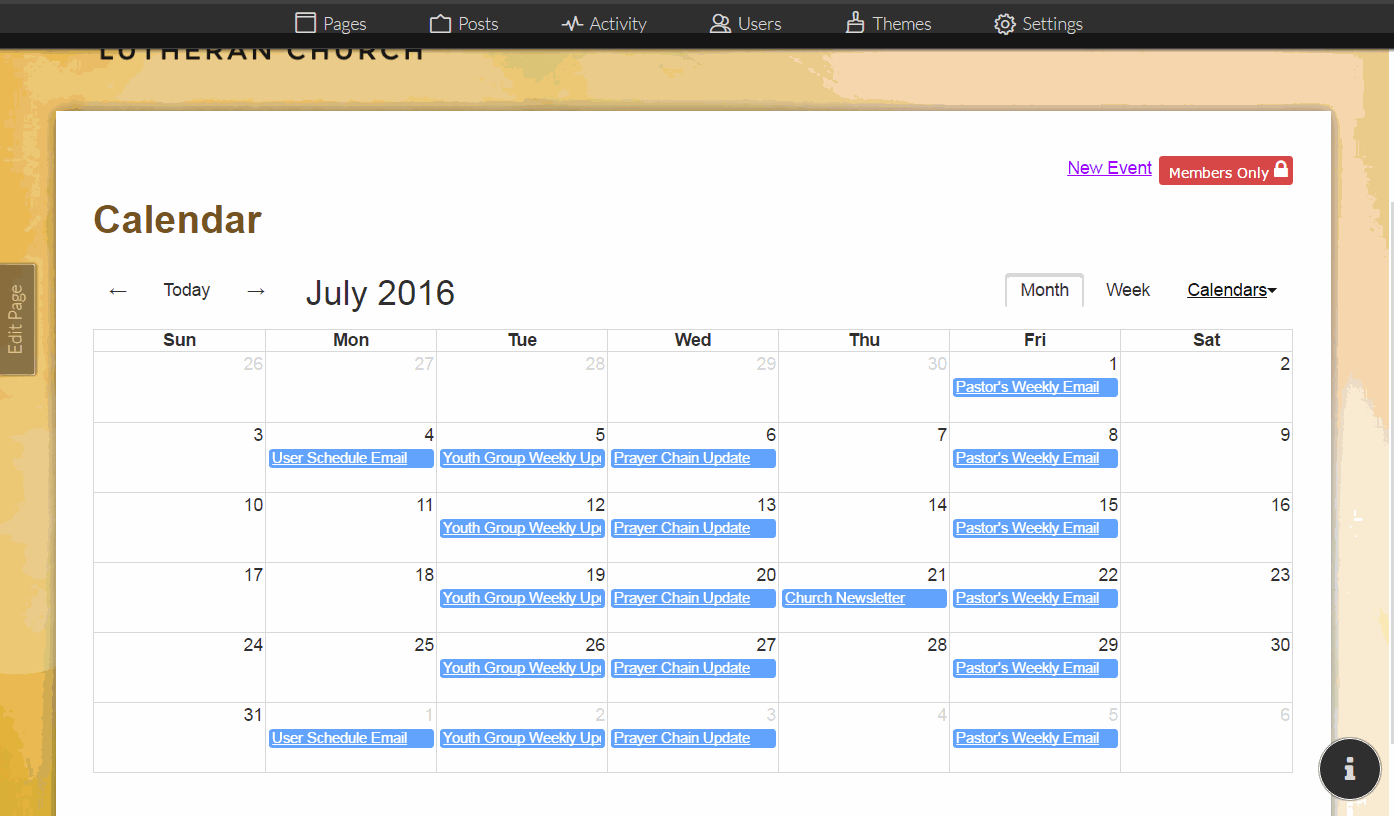Open the Posts folder icon
This screenshot has height=816, width=1394.
tap(440, 23)
